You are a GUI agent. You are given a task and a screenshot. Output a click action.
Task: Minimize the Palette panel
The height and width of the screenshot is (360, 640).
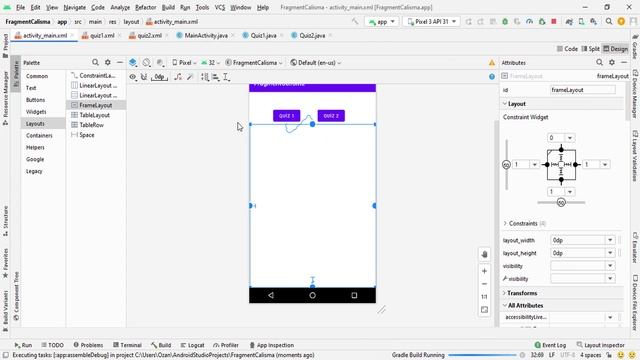120,62
